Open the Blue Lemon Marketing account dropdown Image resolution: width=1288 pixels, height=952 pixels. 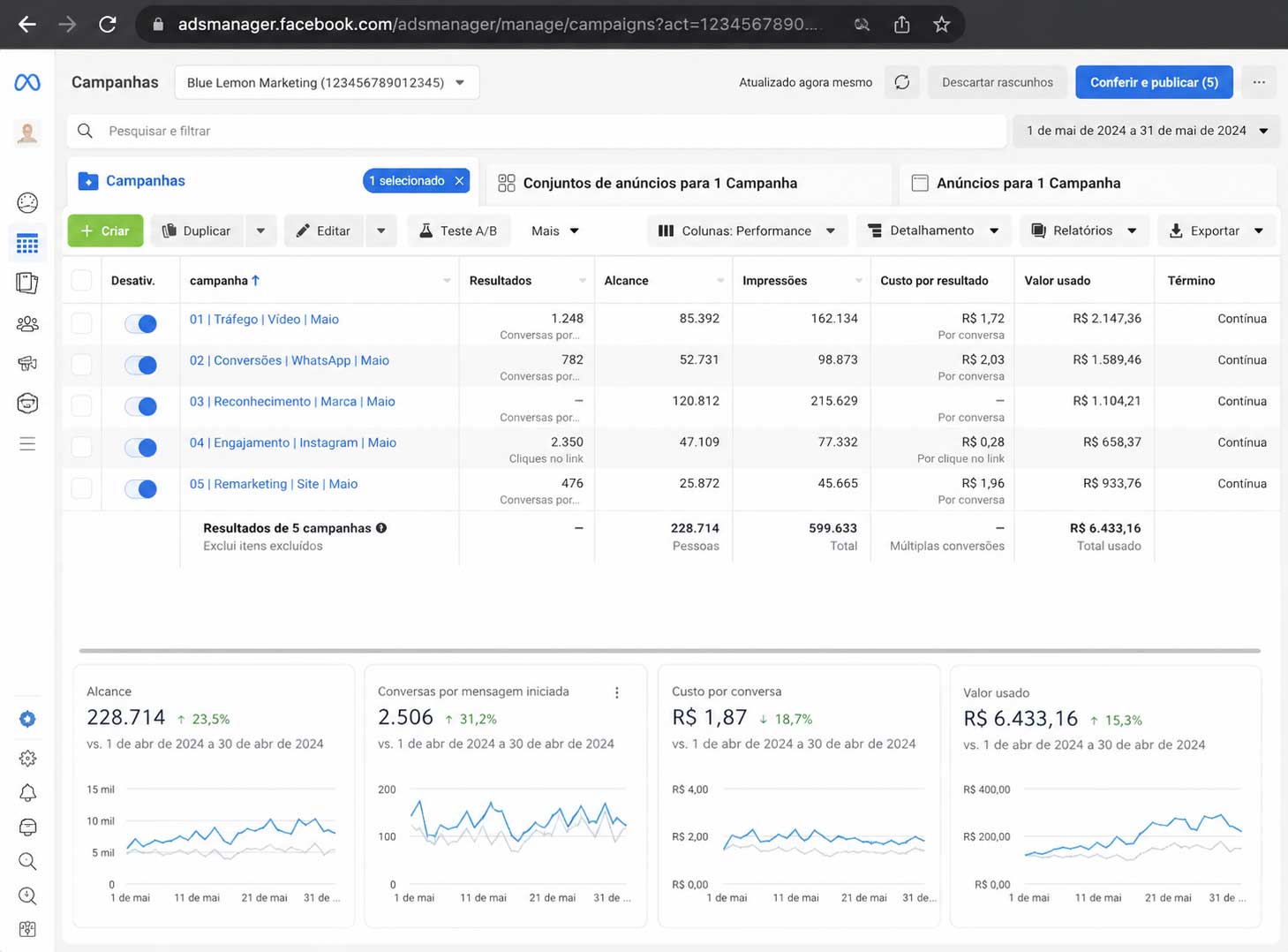point(327,82)
